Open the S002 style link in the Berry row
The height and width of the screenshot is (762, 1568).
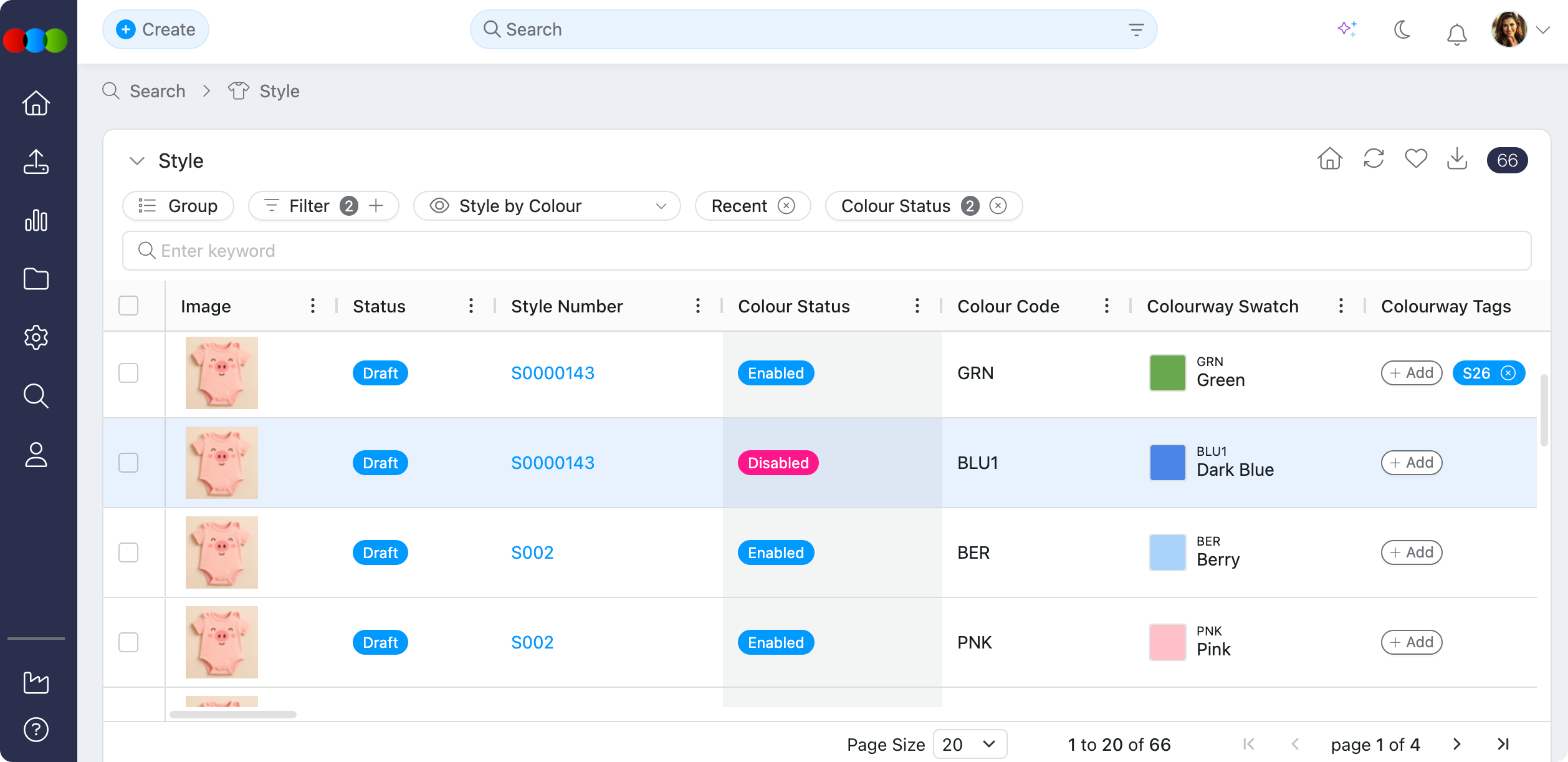point(532,552)
